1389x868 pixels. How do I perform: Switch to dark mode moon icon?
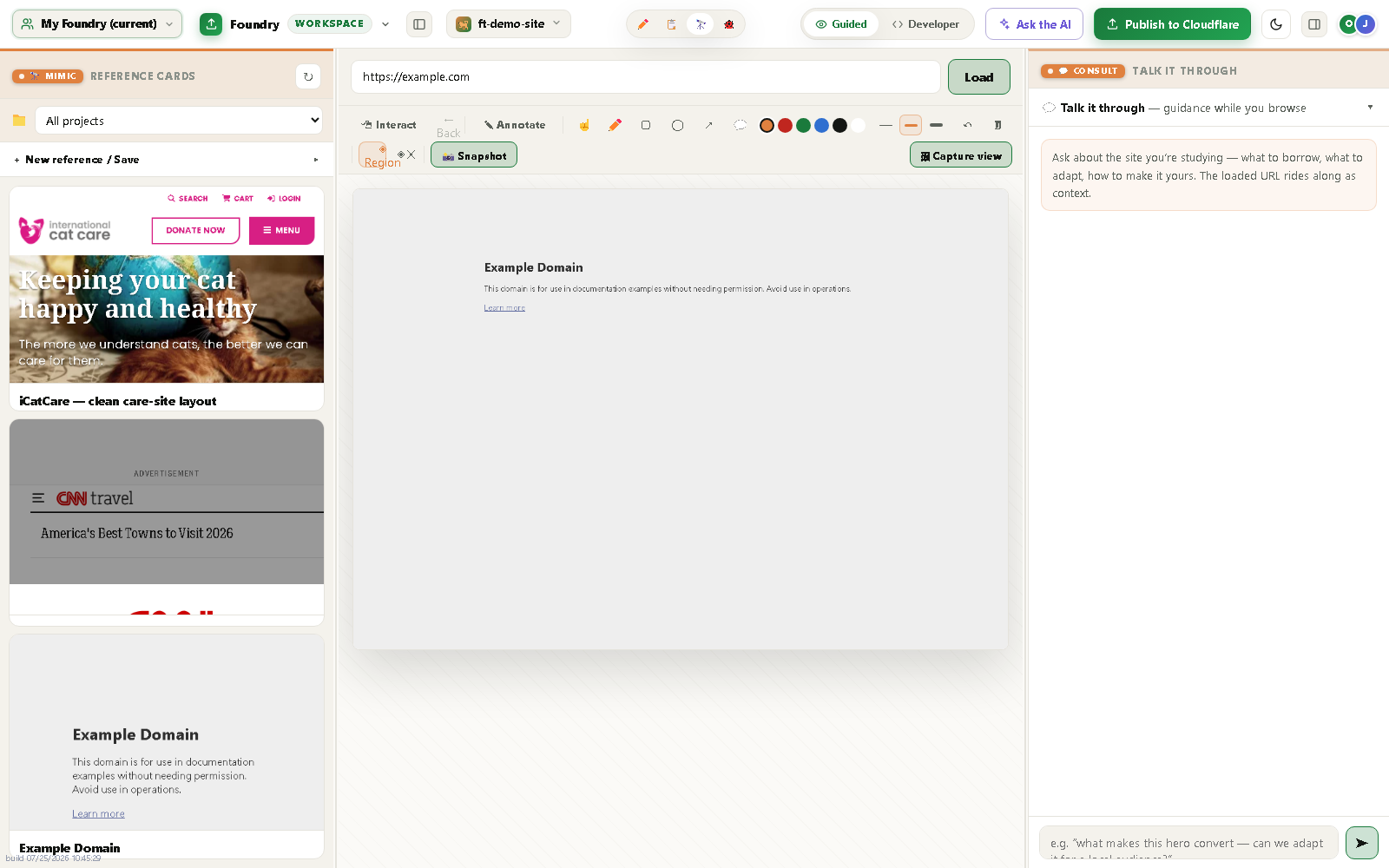[x=1276, y=24]
